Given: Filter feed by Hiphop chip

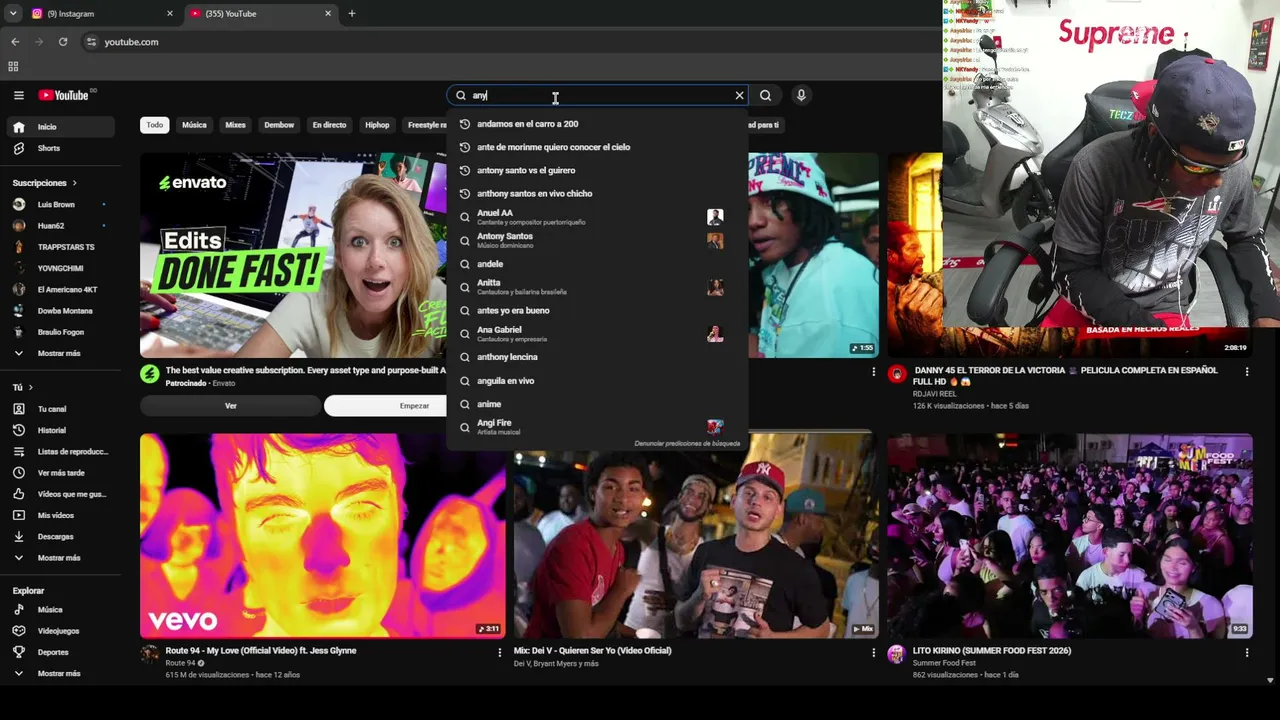Looking at the screenshot, I should coord(377,125).
